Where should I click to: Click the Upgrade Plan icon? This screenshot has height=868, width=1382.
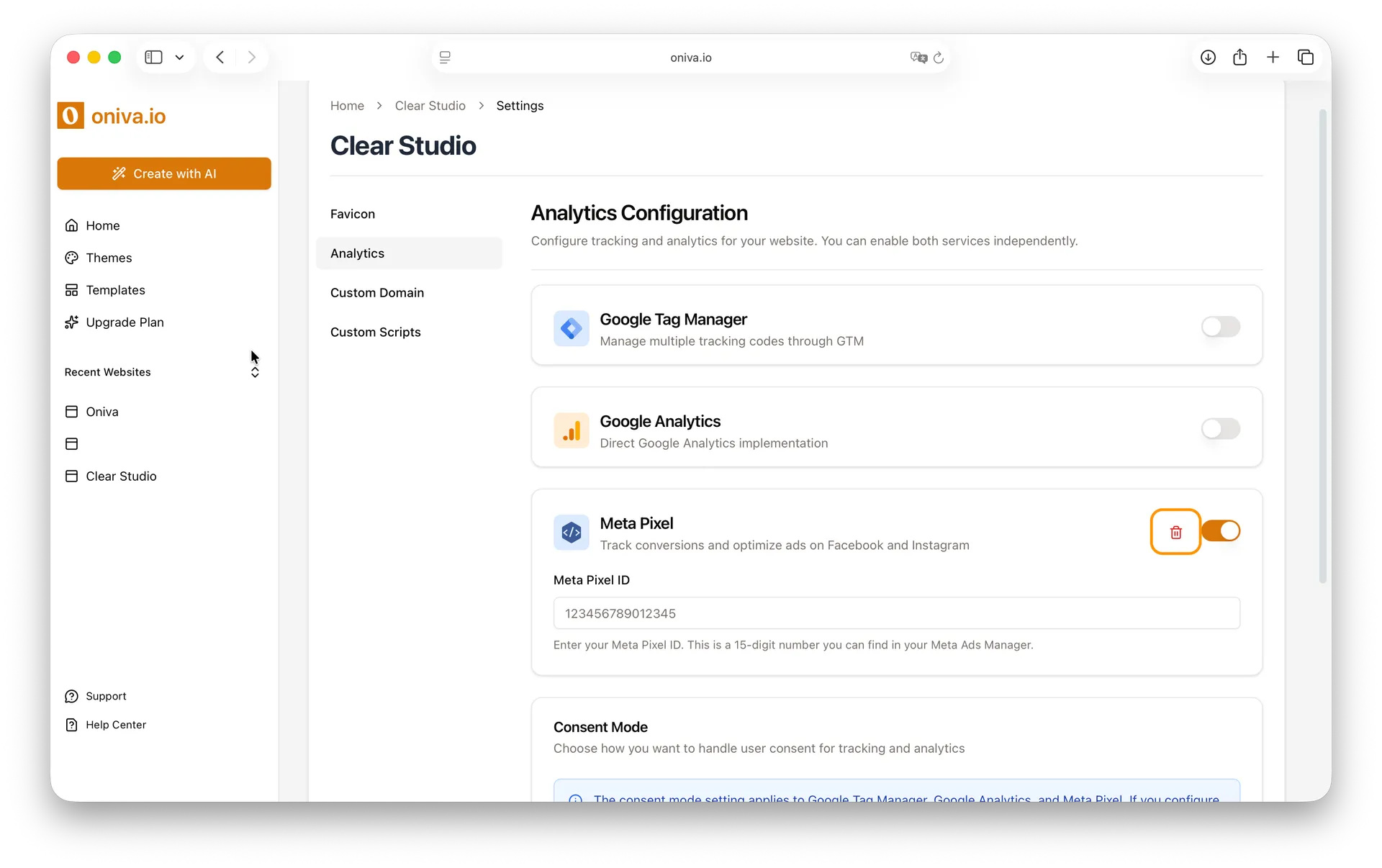pos(72,322)
